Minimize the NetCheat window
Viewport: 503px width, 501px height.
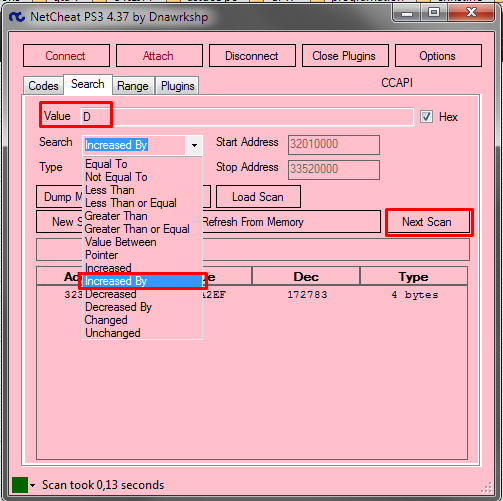tap(407, 14)
